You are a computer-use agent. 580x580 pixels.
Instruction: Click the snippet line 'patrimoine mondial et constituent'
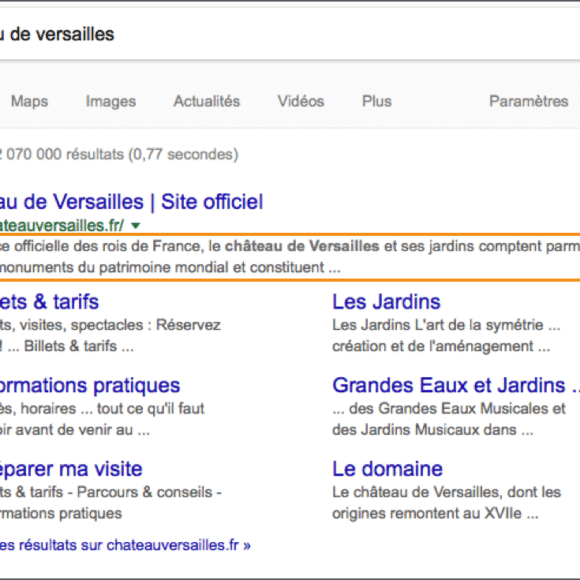(x=211, y=267)
